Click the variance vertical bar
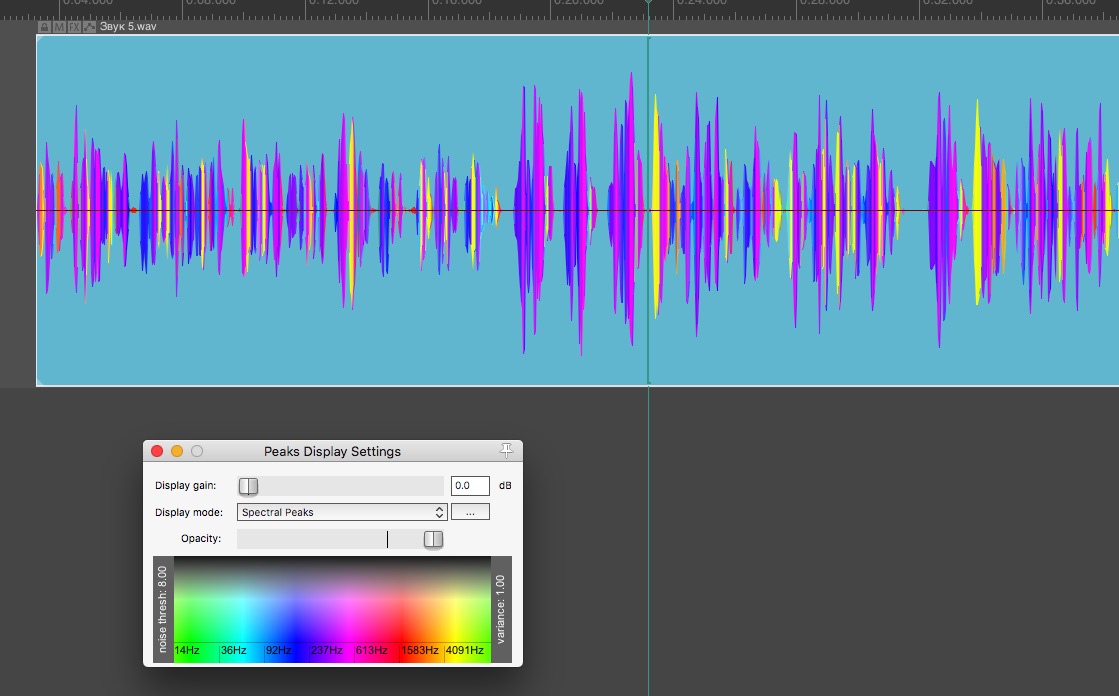Viewport: 1119px width, 696px height. (501, 609)
